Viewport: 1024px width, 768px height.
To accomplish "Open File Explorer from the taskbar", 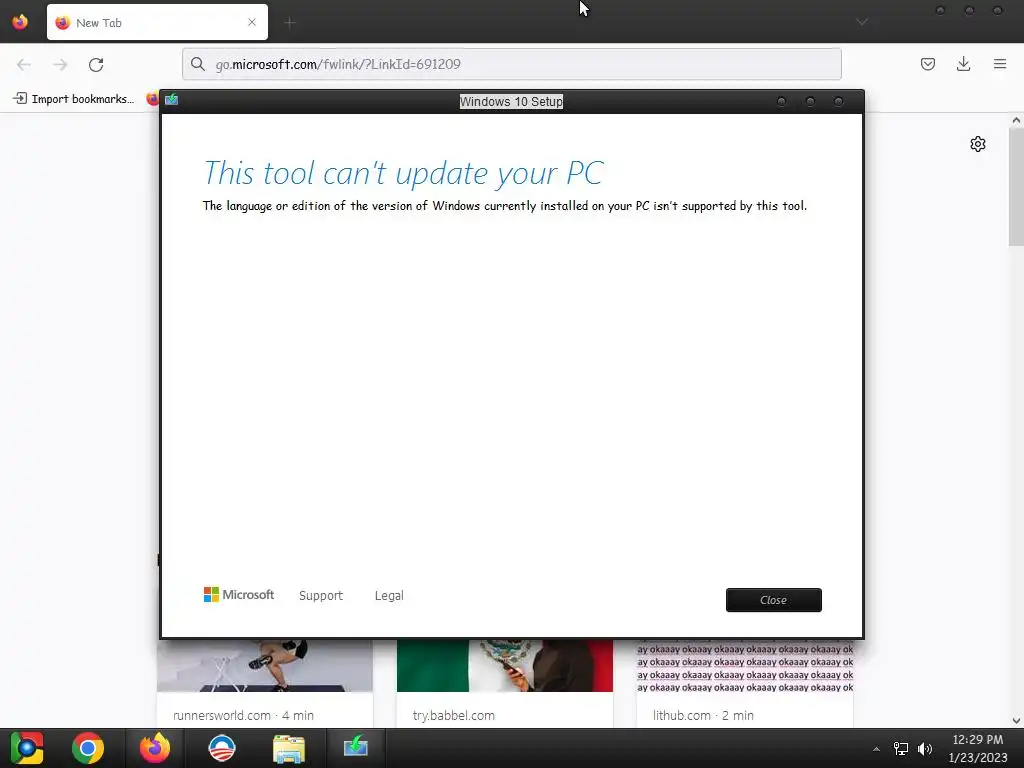I will [x=289, y=748].
